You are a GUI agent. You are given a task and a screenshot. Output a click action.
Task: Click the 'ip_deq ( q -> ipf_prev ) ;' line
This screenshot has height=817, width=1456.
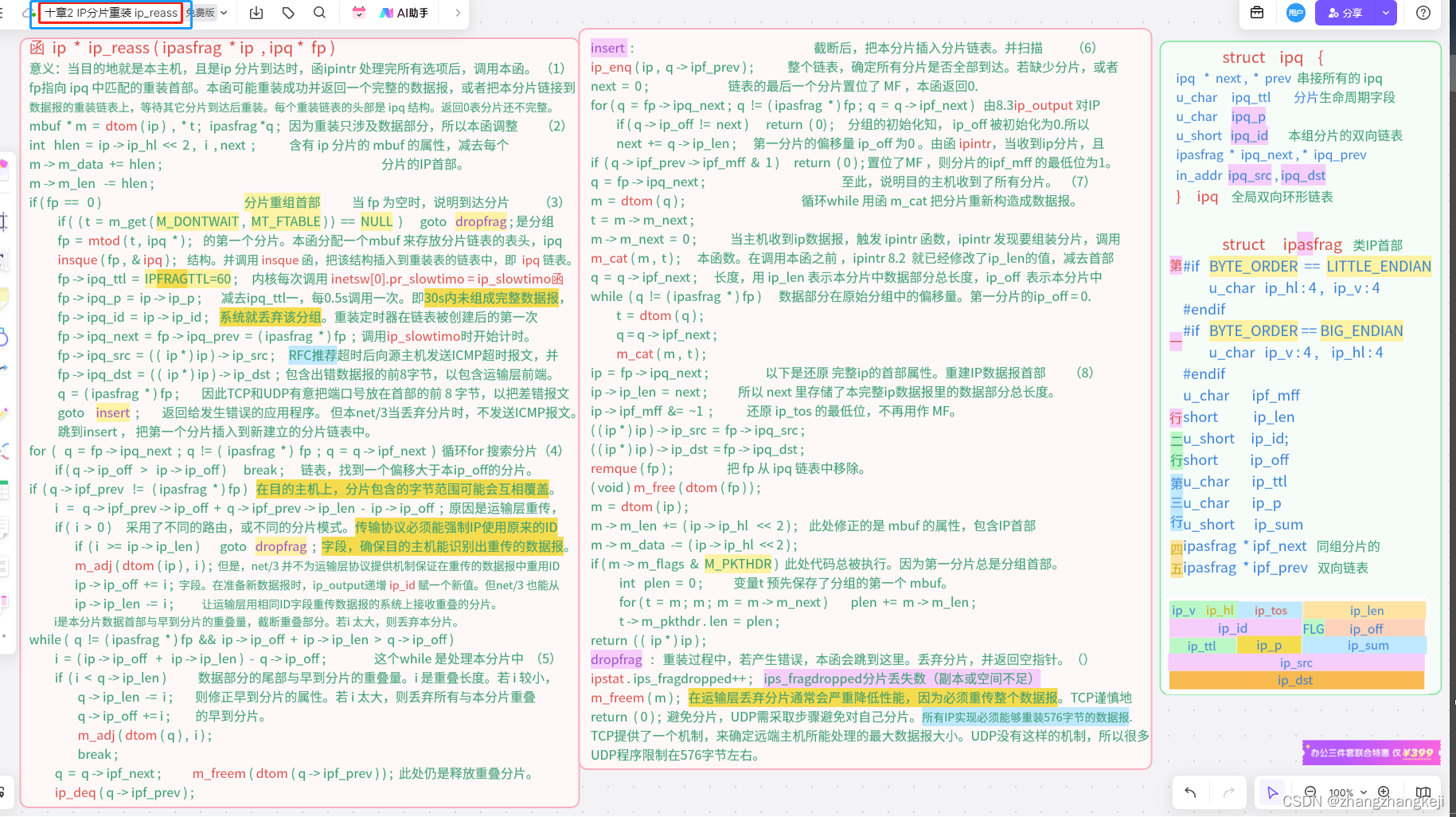pos(124,792)
